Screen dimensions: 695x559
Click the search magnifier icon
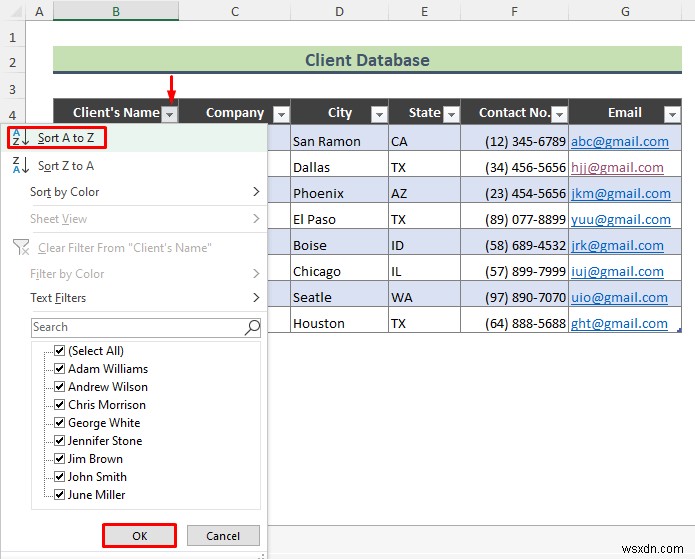click(x=252, y=328)
